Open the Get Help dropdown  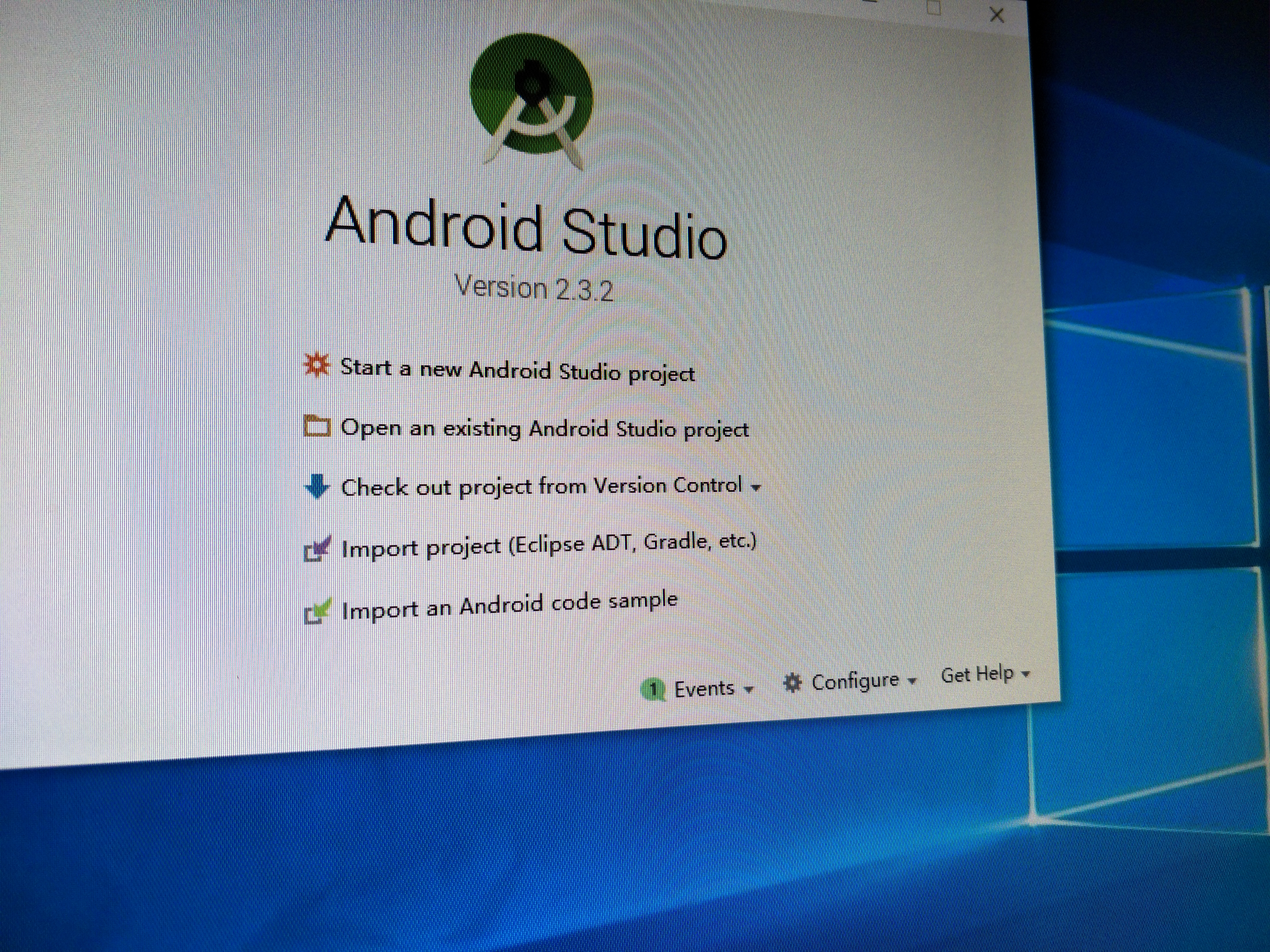986,674
